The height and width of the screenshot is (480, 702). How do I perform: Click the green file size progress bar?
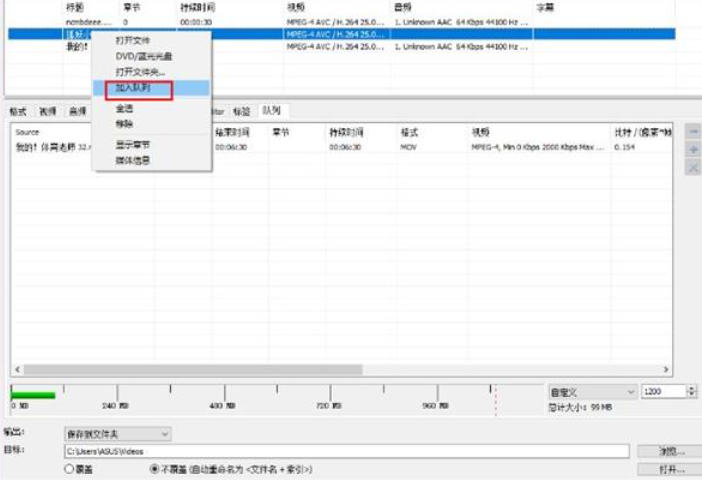tap(33, 395)
